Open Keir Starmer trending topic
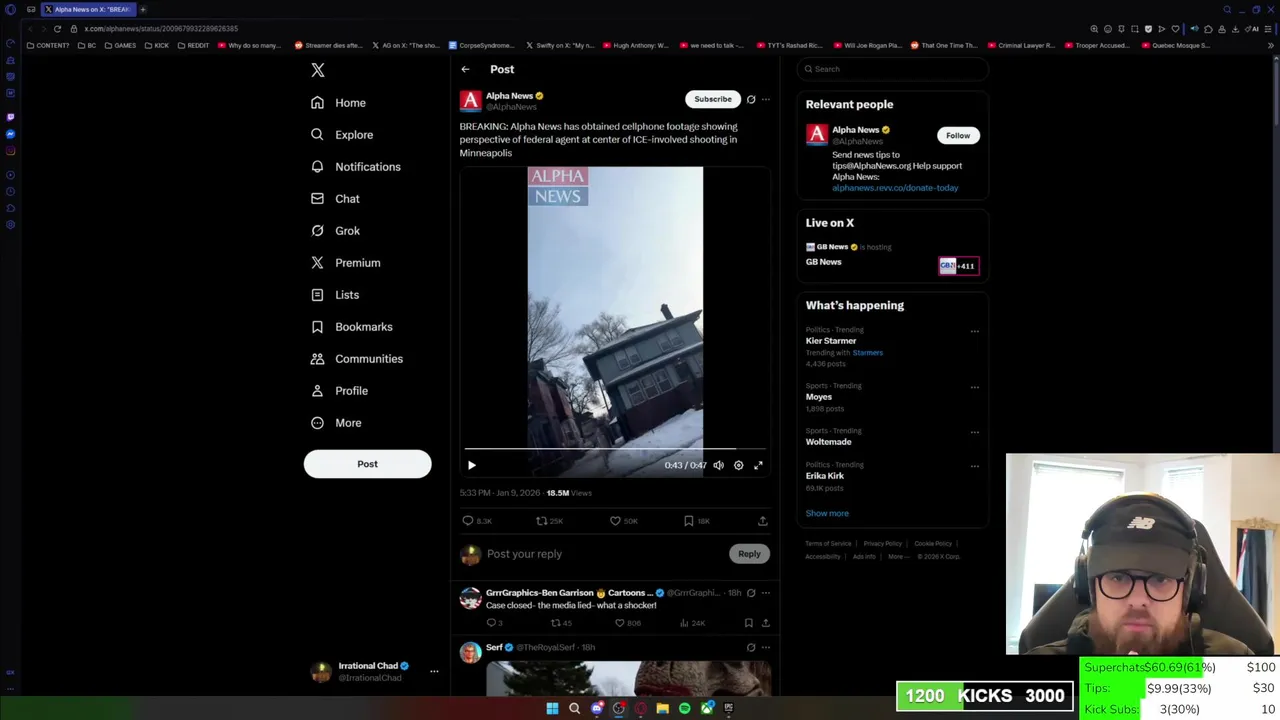This screenshot has height=720, width=1280. [x=831, y=341]
